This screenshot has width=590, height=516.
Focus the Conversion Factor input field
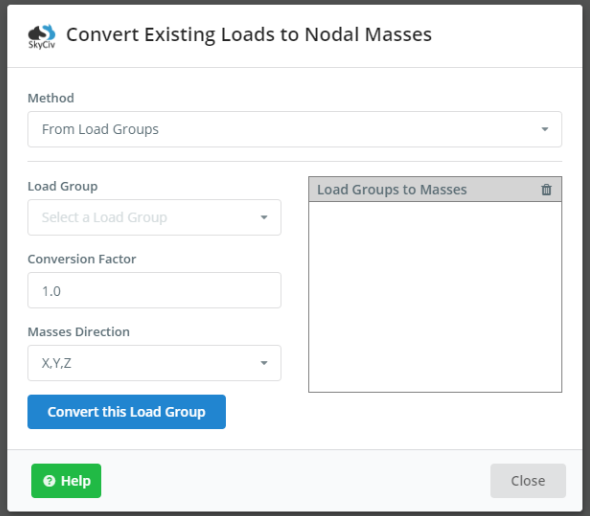154,291
